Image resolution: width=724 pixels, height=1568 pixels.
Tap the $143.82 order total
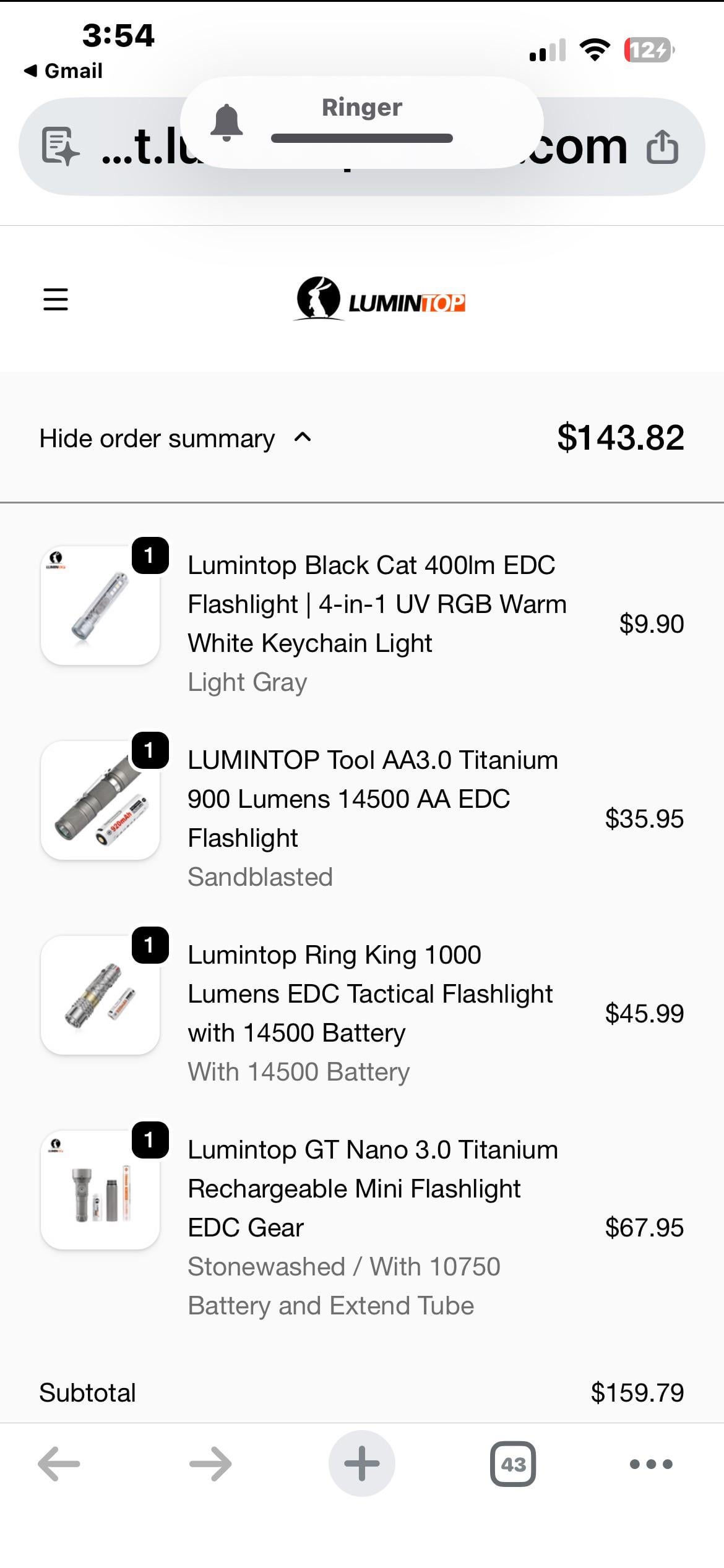click(x=621, y=438)
